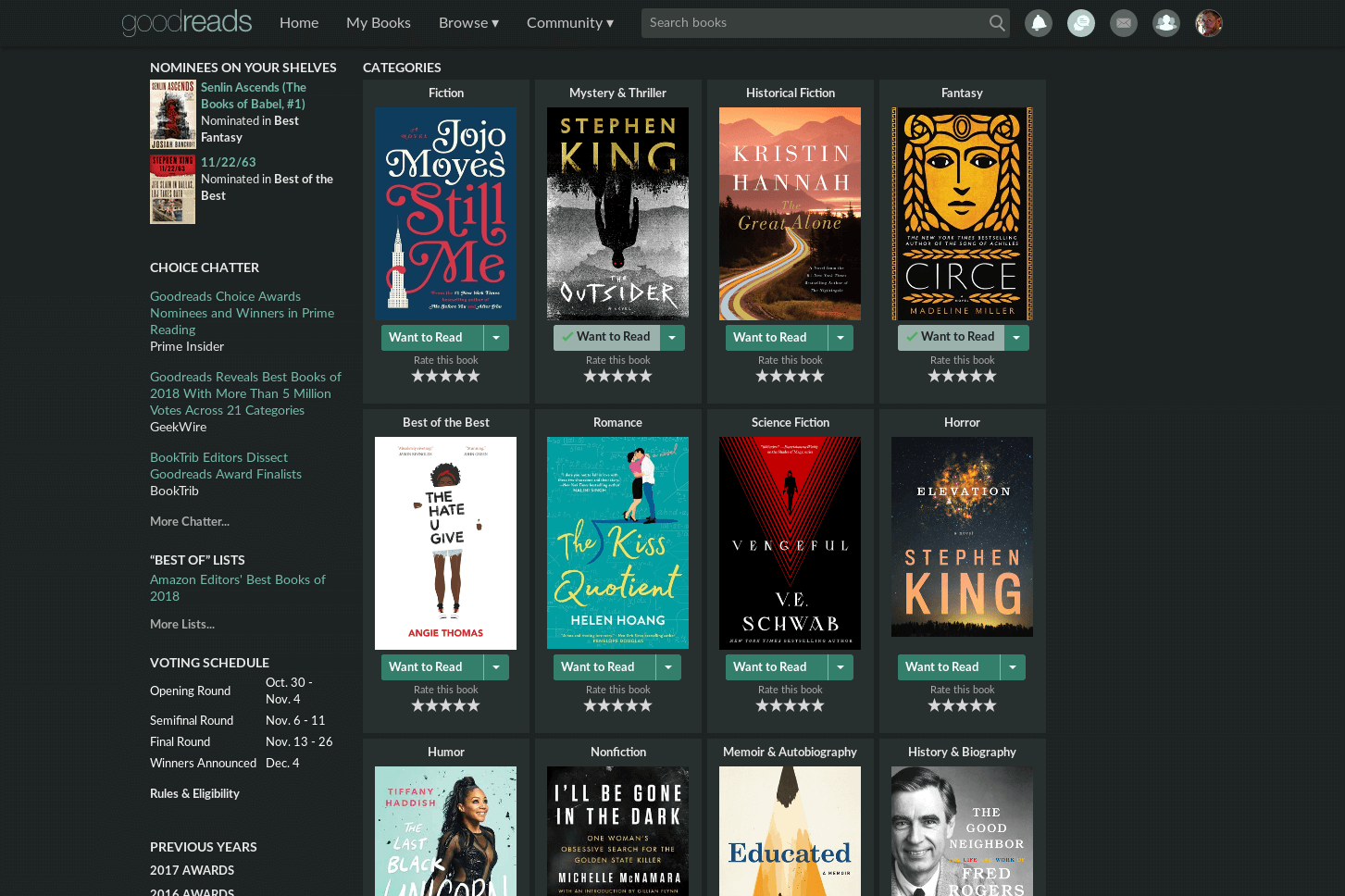Open the friend requests icon
Screen dimensions: 1345x896
pyautogui.click(x=1166, y=23)
